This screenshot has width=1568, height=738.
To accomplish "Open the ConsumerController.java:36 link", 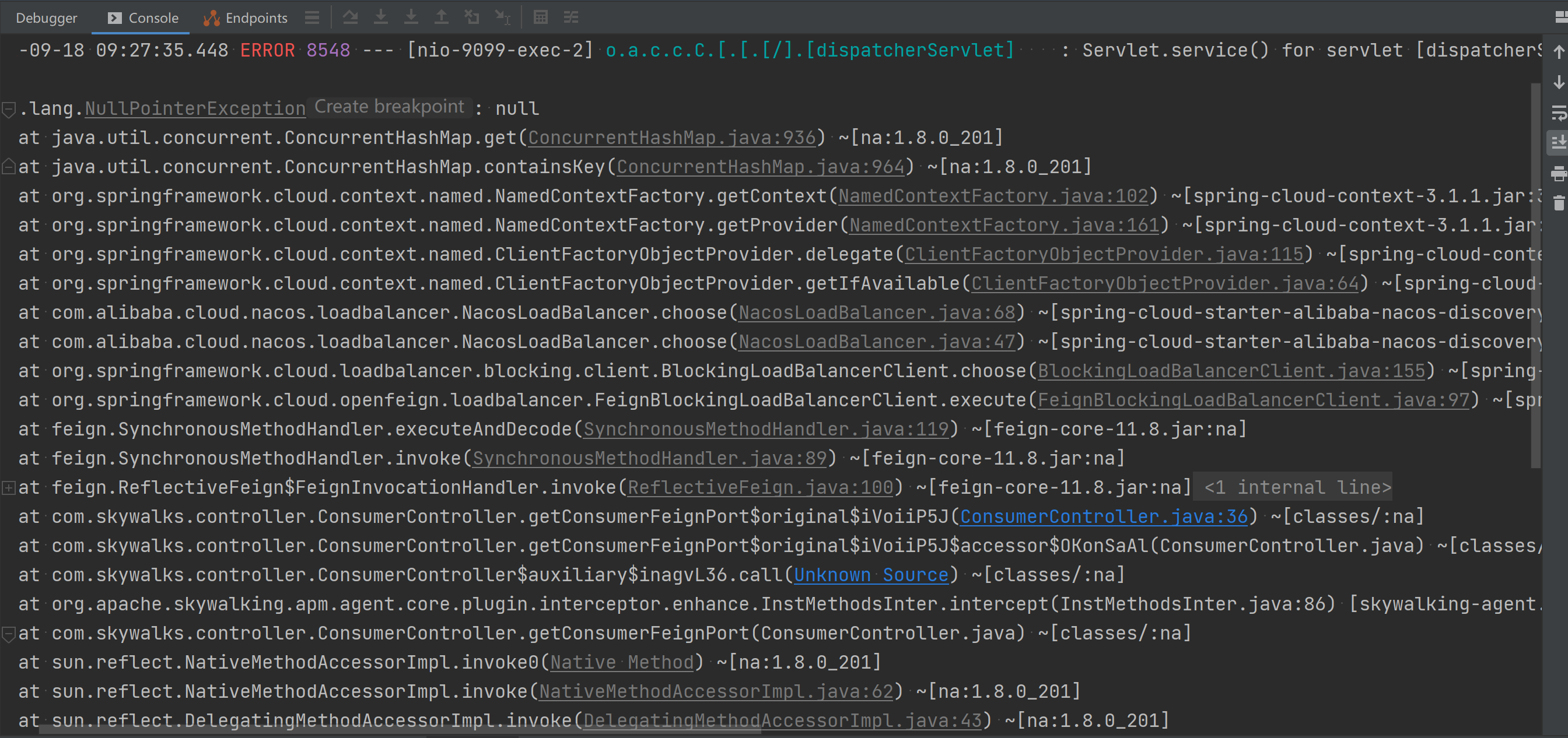I will [x=1104, y=516].
